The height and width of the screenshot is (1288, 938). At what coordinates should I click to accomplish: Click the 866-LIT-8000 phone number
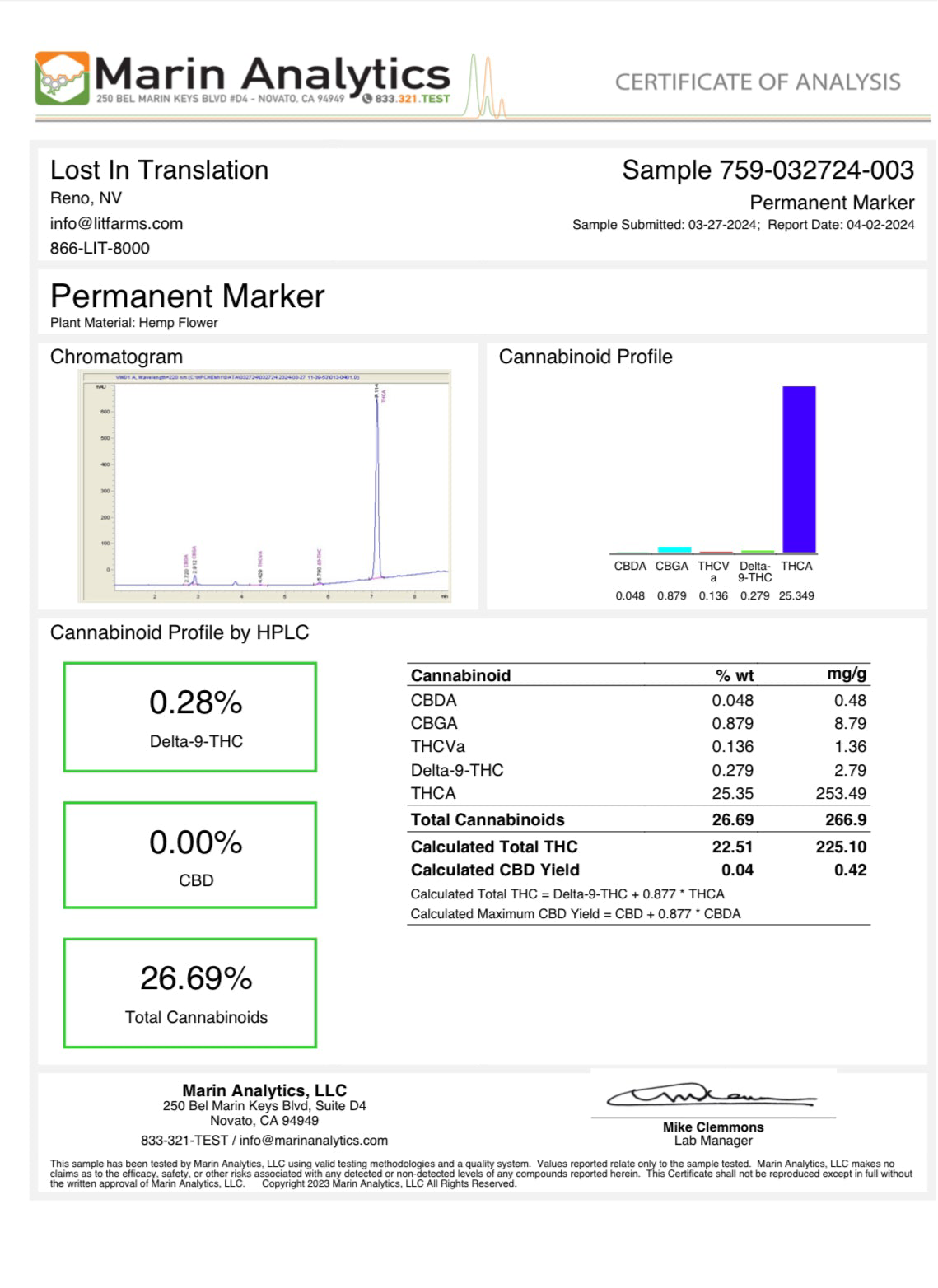100,248
